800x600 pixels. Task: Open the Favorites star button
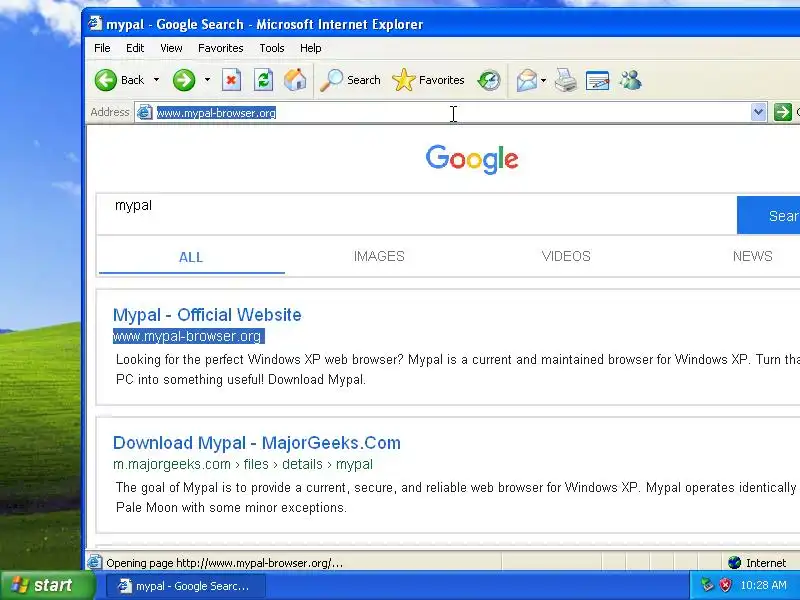coord(429,80)
